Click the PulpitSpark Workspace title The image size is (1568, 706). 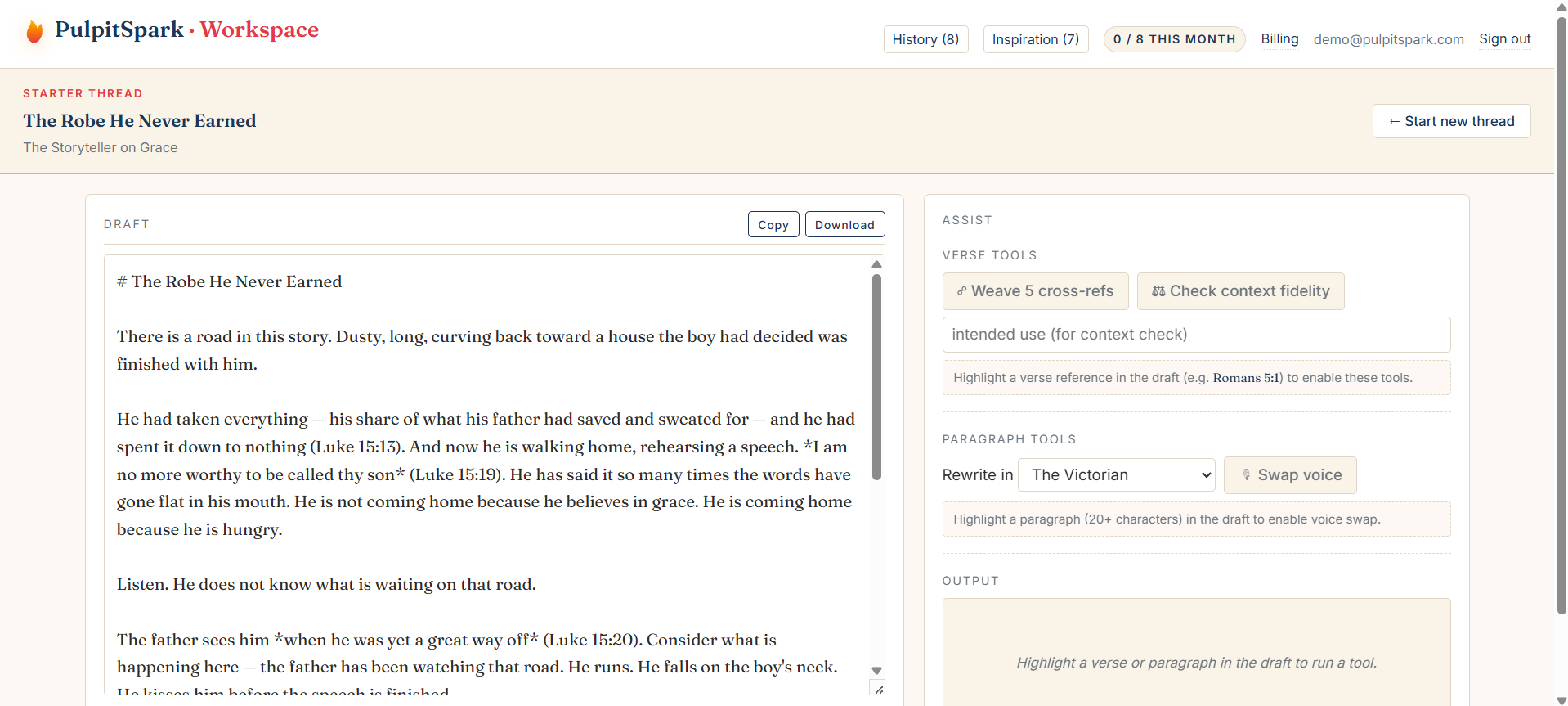point(186,30)
